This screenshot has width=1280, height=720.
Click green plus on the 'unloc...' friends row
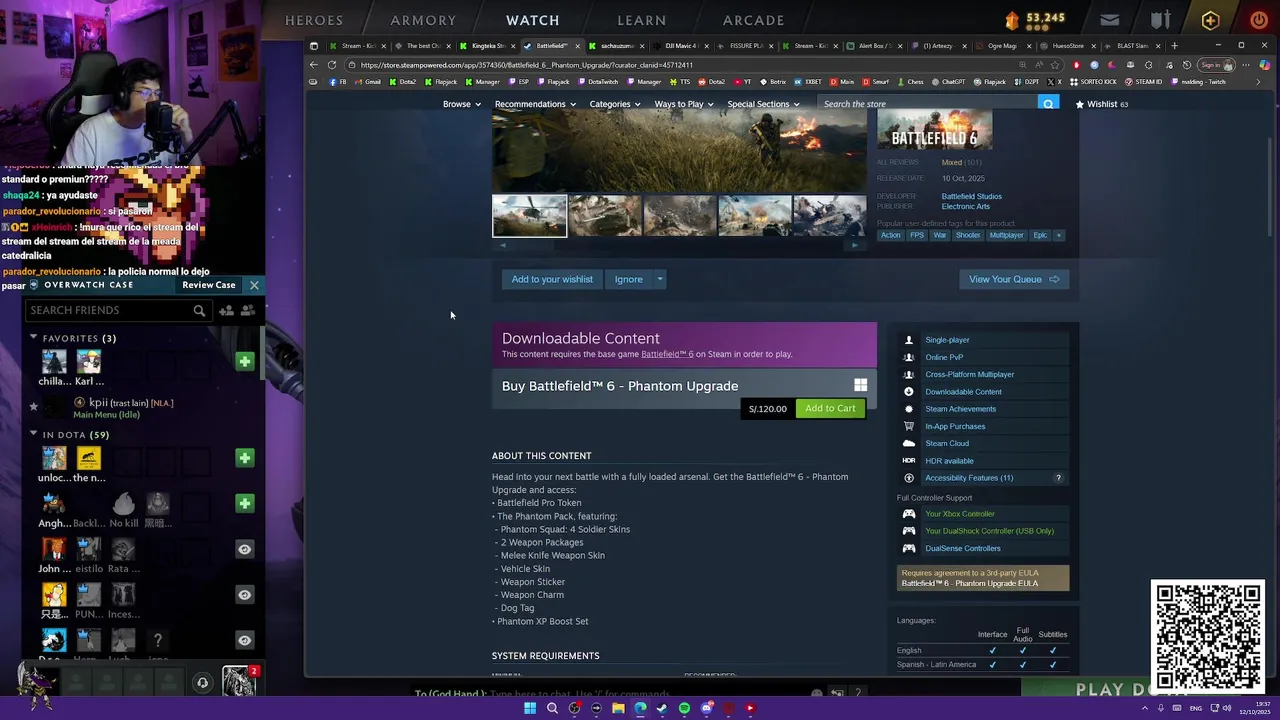(244, 458)
